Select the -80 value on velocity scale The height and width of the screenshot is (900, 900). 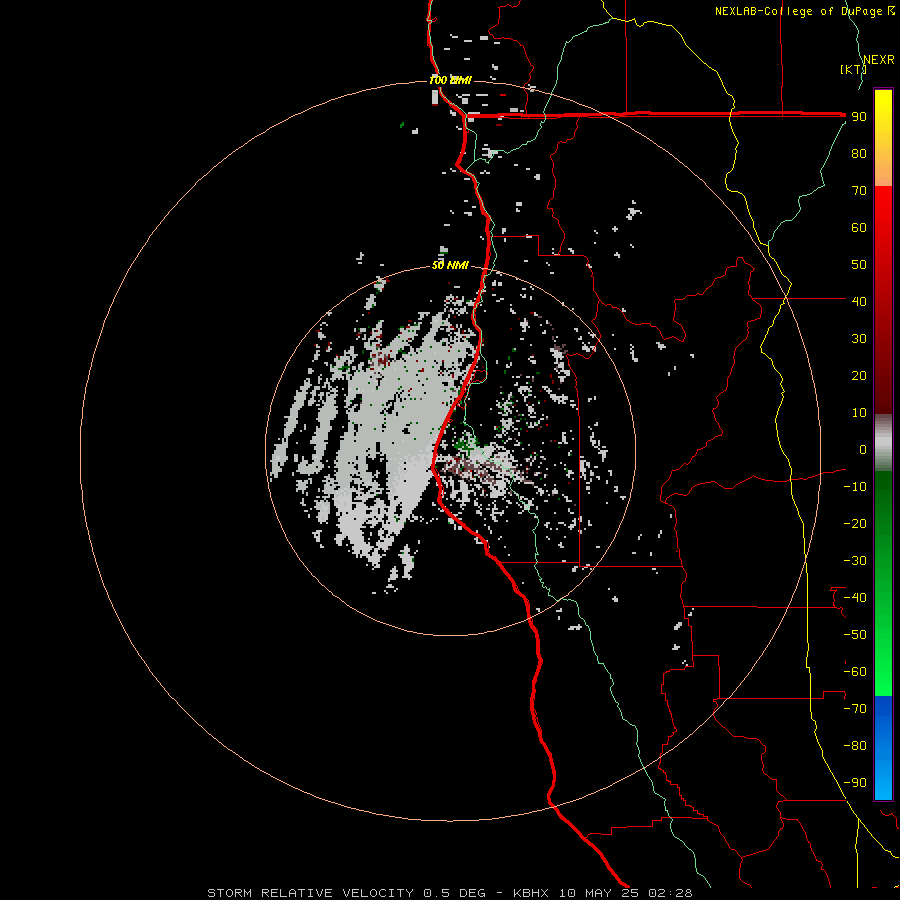(x=855, y=746)
